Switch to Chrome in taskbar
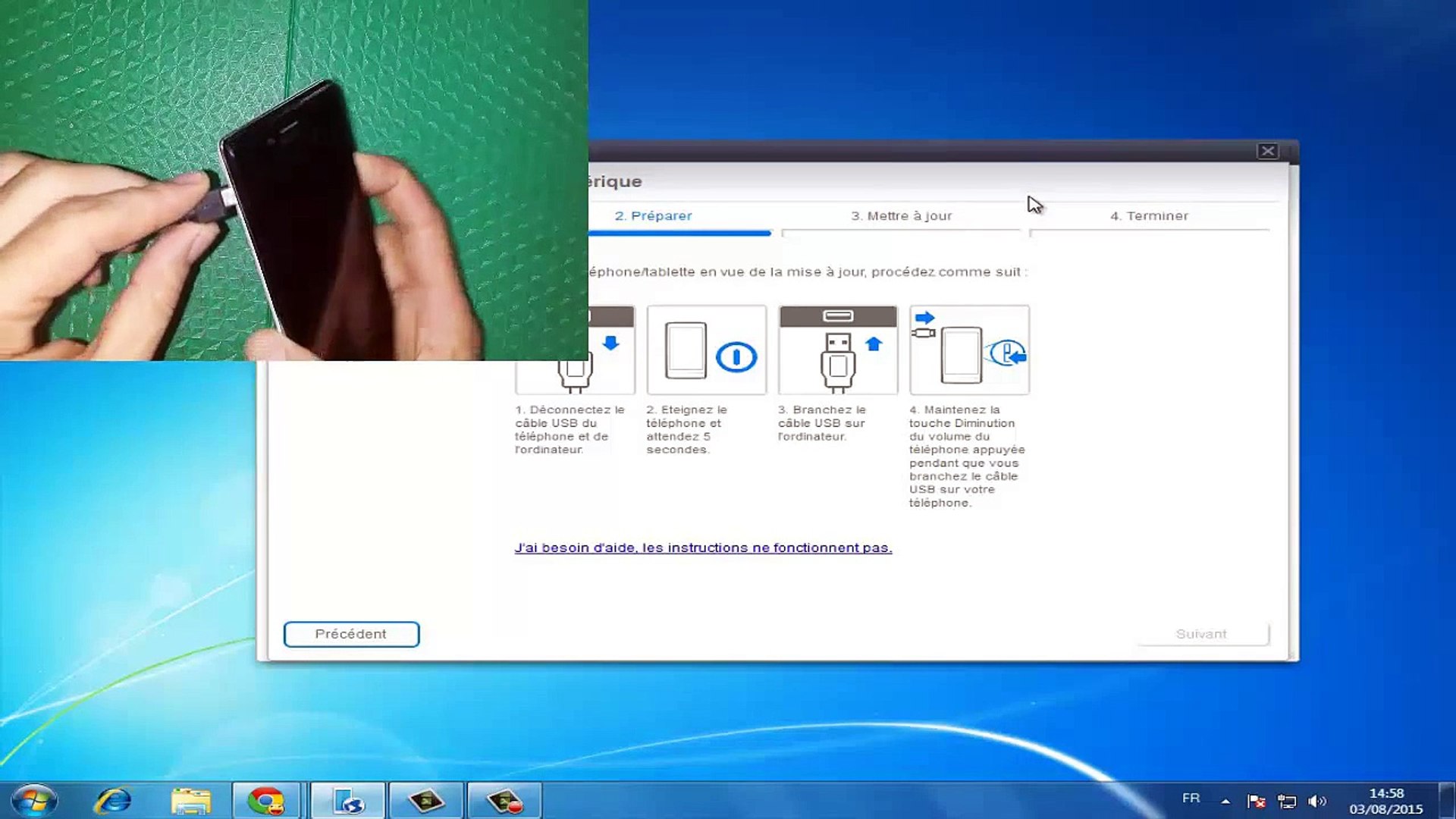This screenshot has width=1456, height=819. [x=267, y=801]
